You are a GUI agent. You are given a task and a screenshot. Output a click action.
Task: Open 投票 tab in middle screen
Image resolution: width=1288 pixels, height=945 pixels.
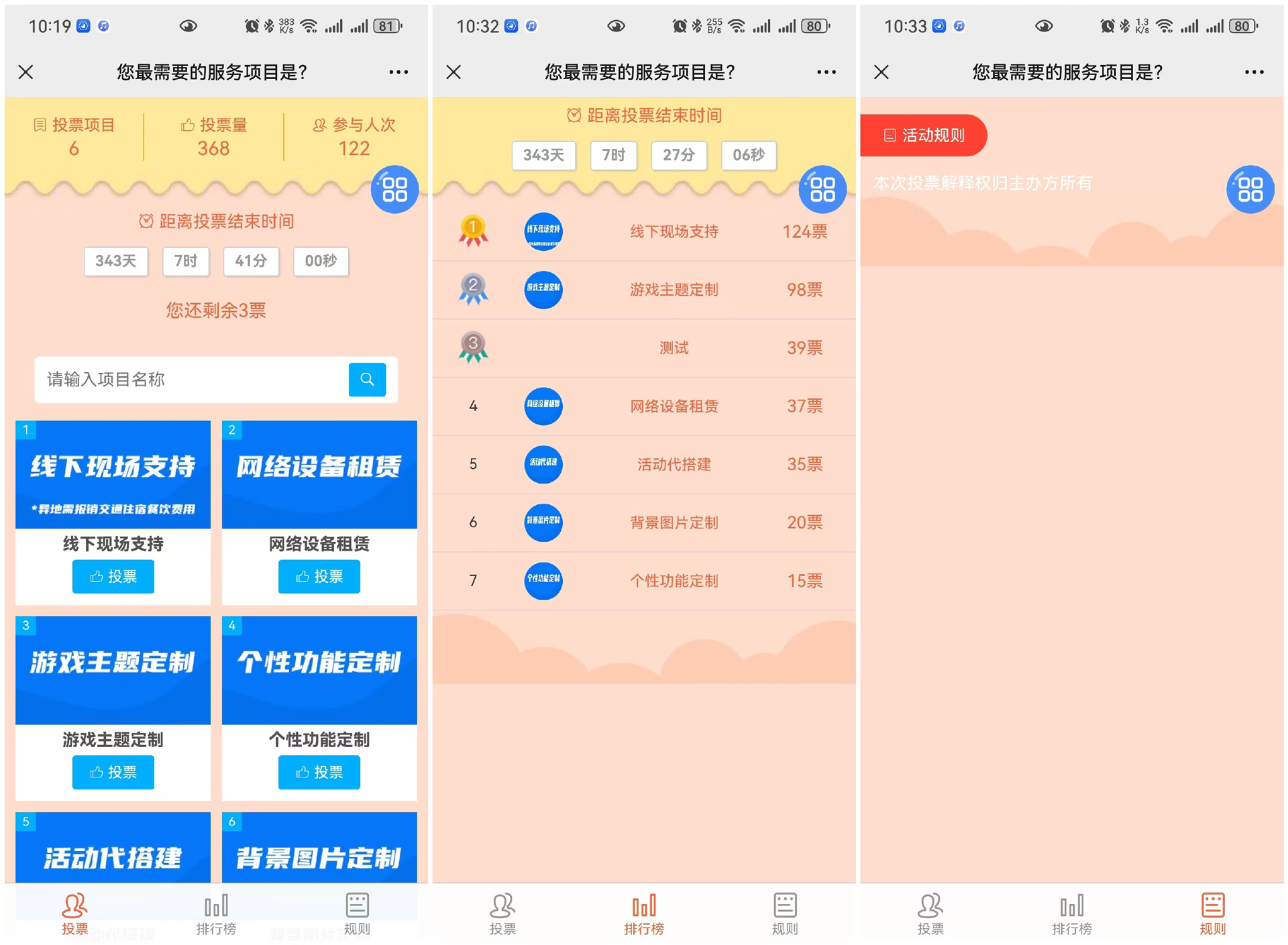(502, 913)
